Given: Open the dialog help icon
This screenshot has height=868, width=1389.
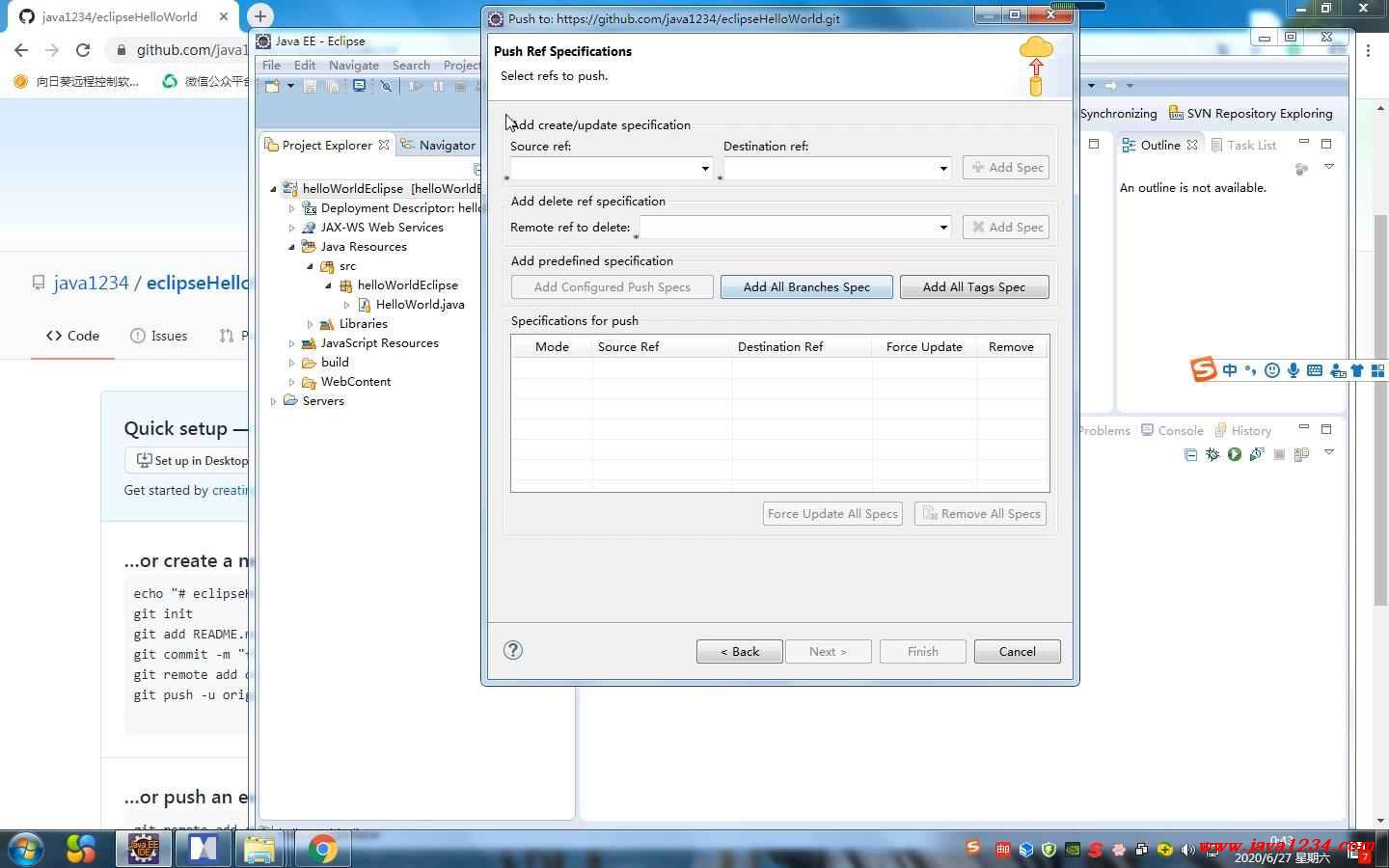Looking at the screenshot, I should tap(513, 650).
